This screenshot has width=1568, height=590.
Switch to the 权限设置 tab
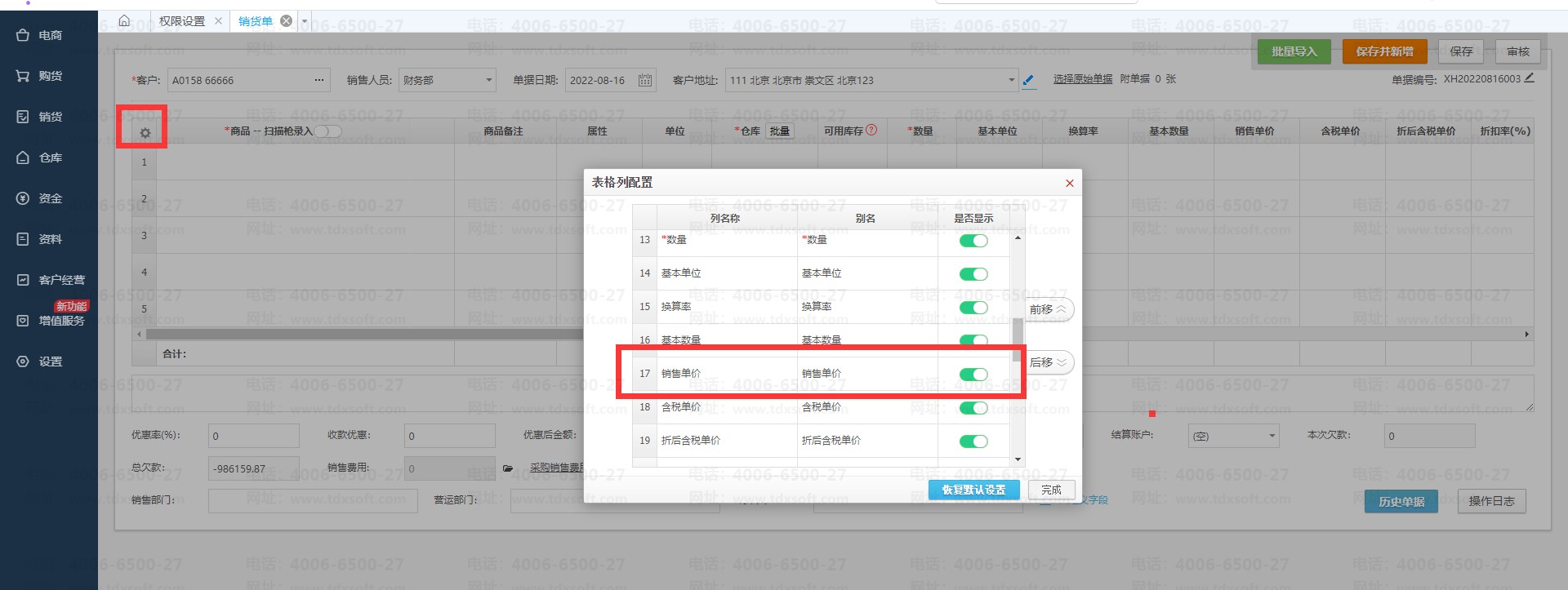pyautogui.click(x=182, y=21)
